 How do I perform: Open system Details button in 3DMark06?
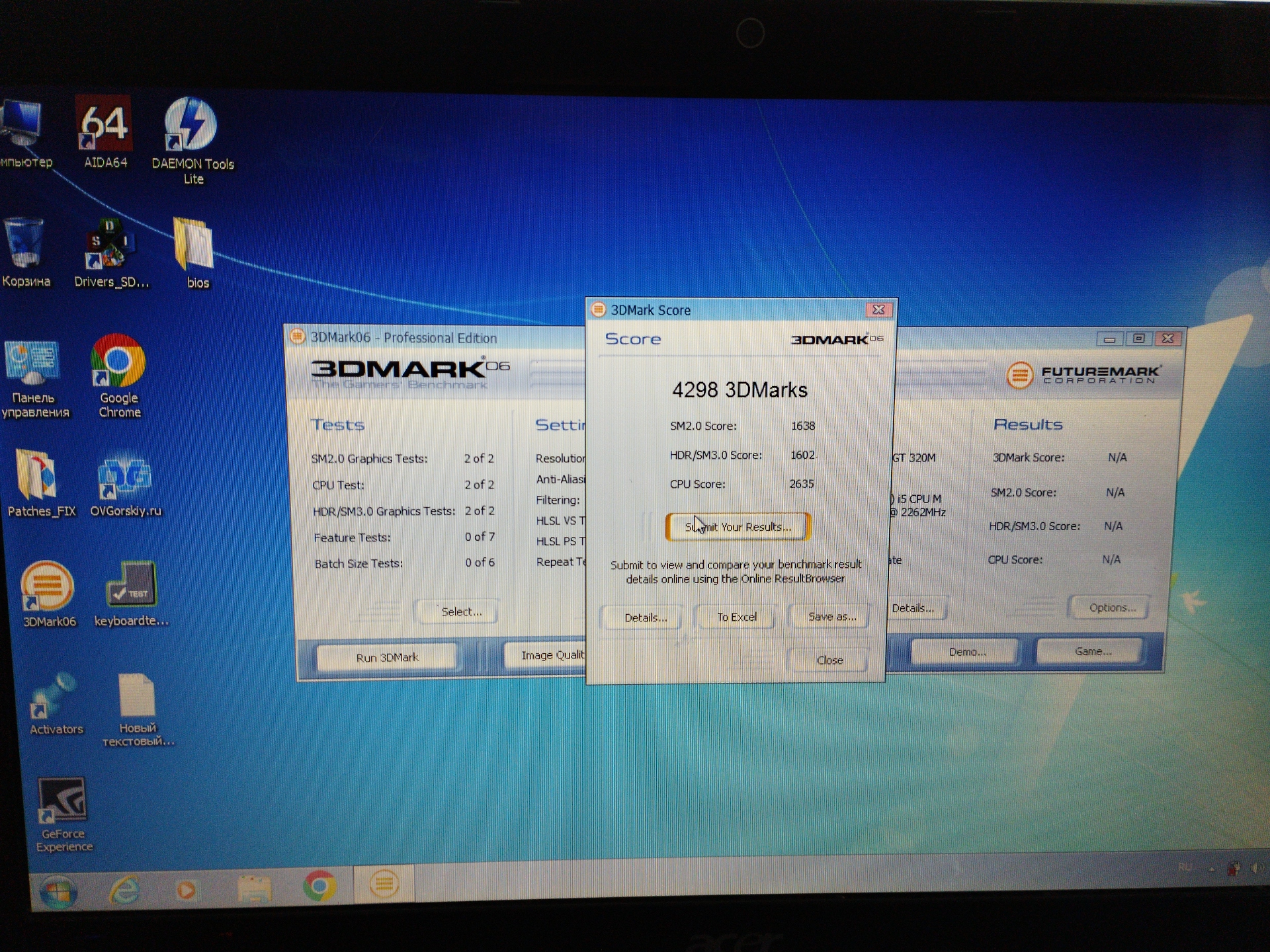[916, 608]
